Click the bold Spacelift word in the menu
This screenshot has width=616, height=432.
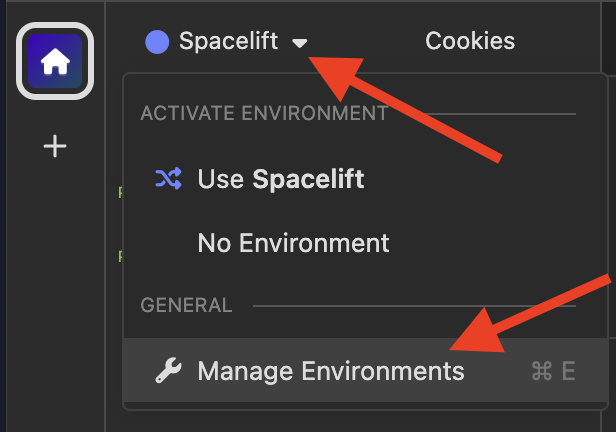pyautogui.click(x=308, y=179)
